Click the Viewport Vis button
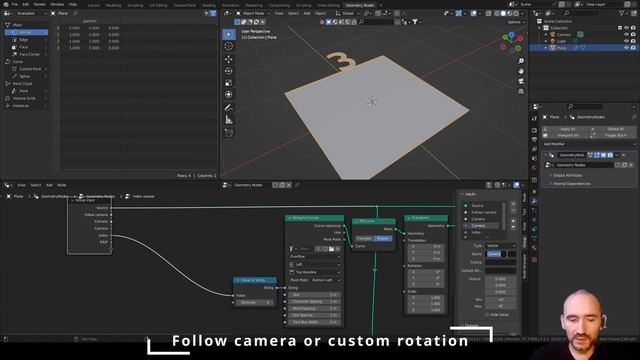This screenshot has height=360, width=640. pos(567,135)
